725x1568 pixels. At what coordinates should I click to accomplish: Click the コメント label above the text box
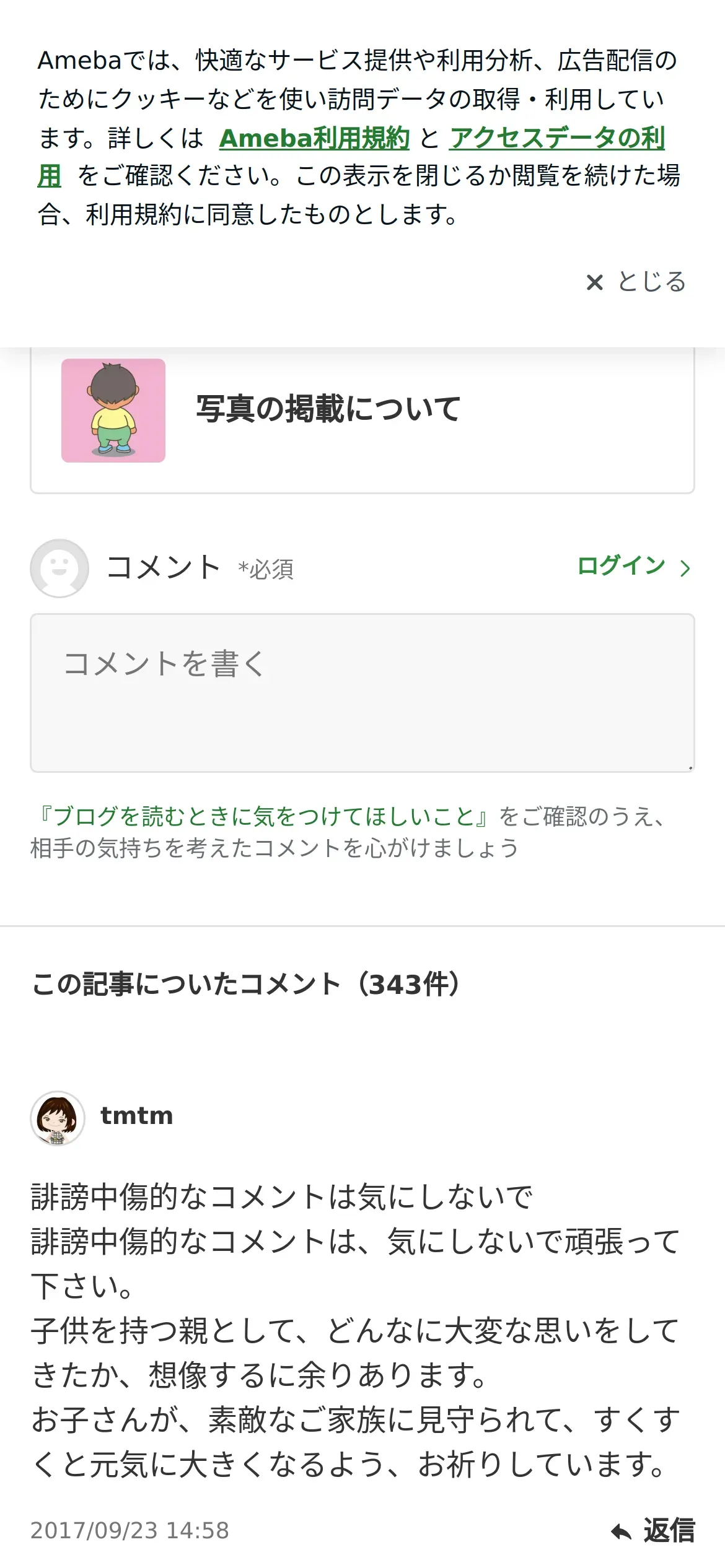164,567
